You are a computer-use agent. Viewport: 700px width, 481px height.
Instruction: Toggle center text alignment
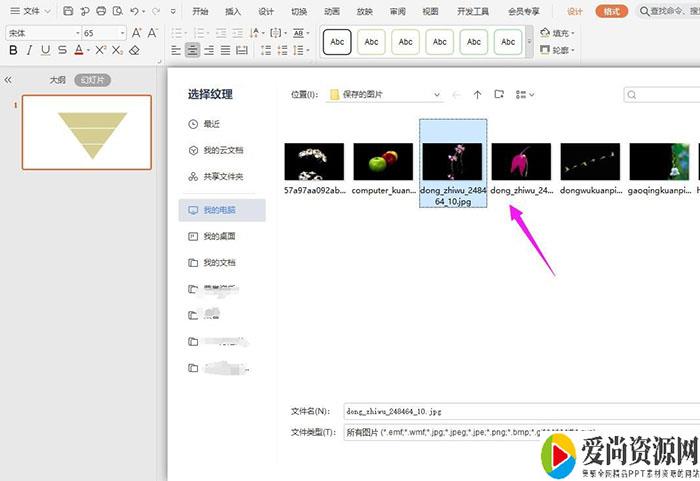click(193, 50)
